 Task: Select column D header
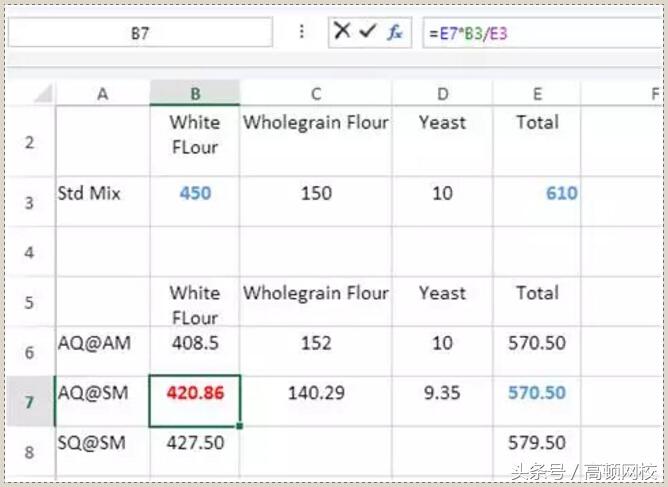point(442,93)
